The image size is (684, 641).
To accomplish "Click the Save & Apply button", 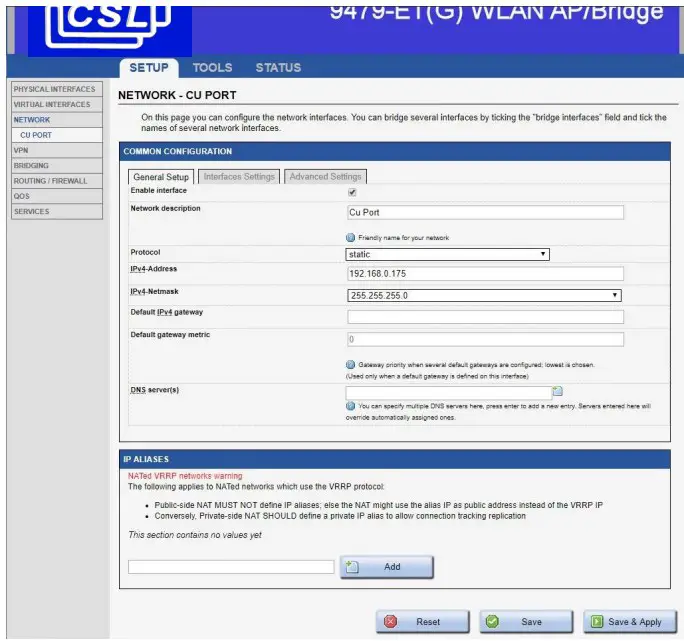I will (x=630, y=621).
